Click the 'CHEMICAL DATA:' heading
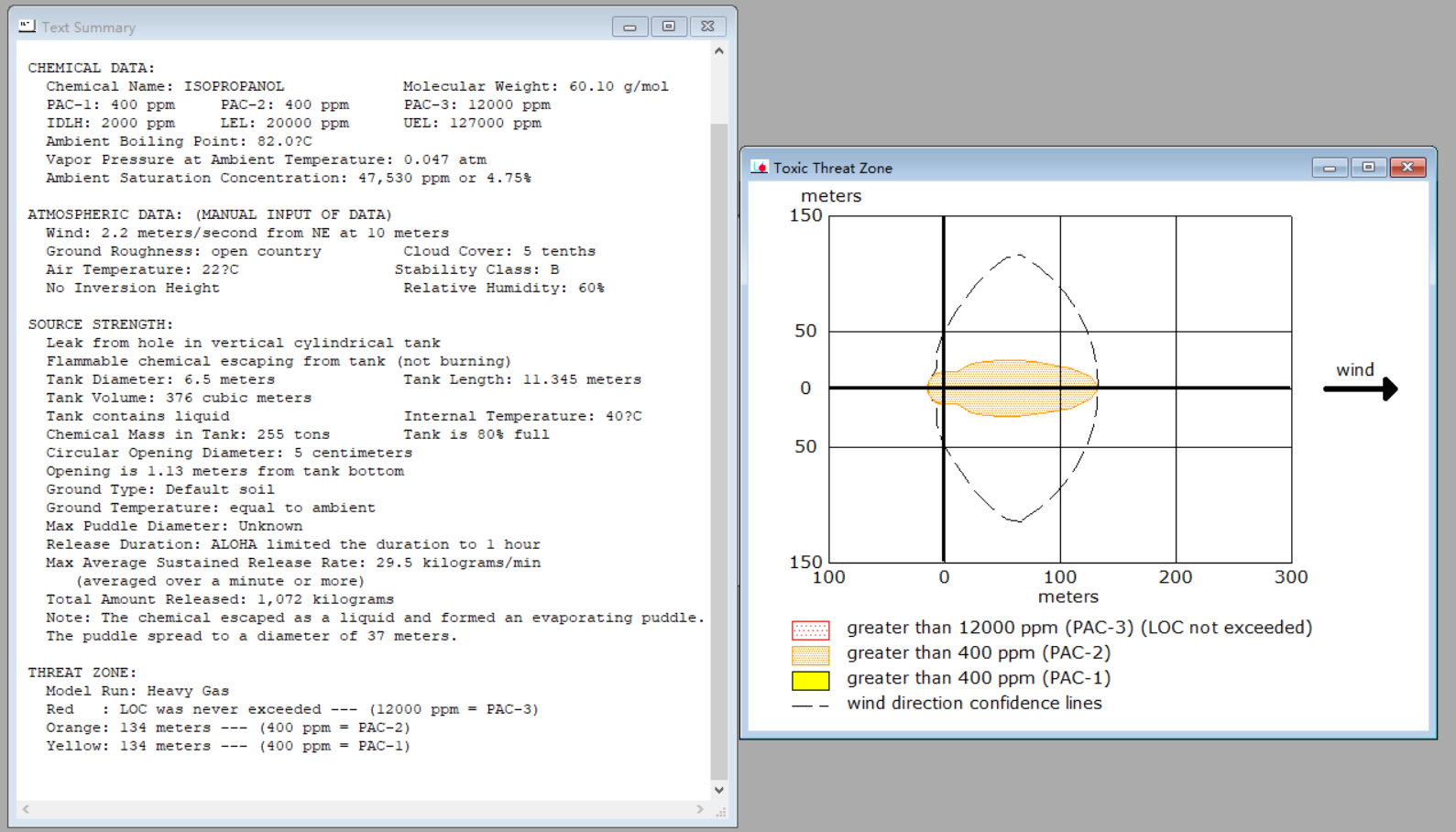This screenshot has height=832, width=1456. click(92, 68)
